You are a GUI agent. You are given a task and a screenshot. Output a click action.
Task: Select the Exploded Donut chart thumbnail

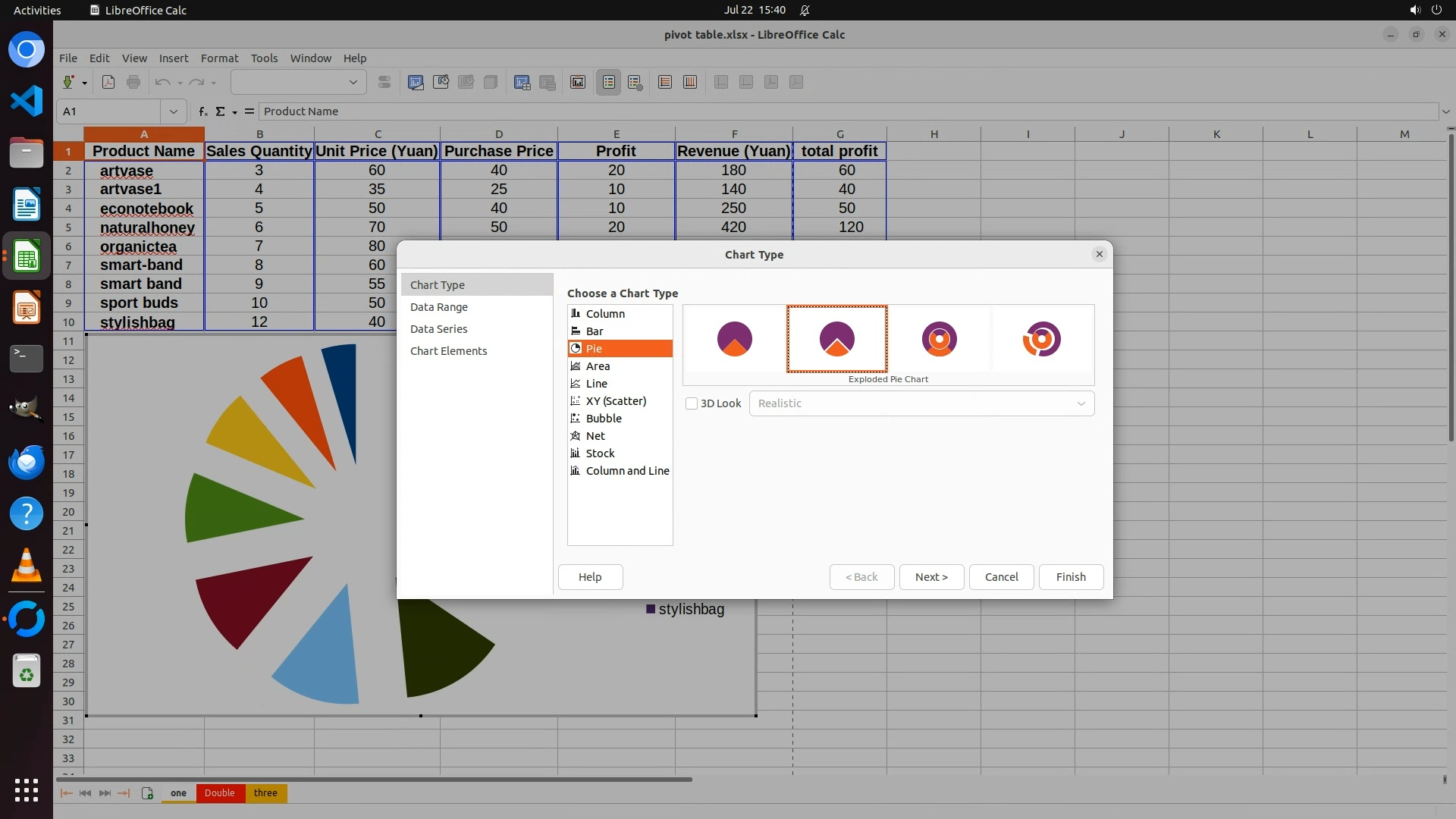coord(1041,339)
